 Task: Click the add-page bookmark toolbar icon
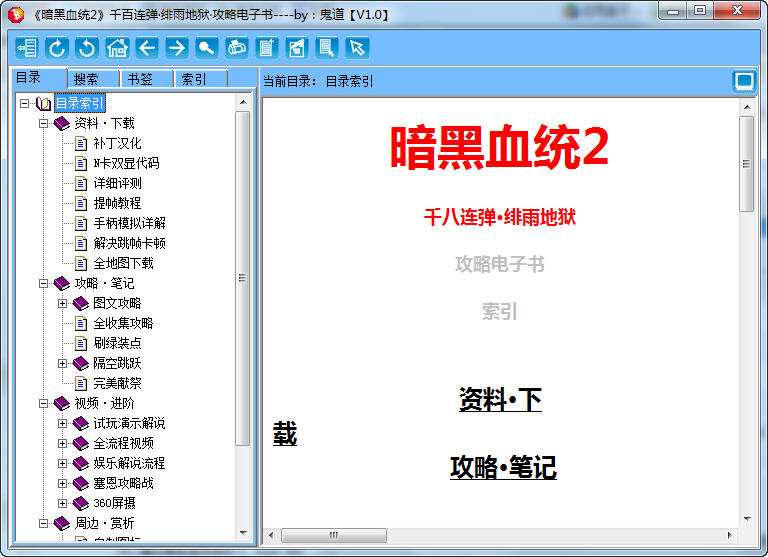(267, 48)
